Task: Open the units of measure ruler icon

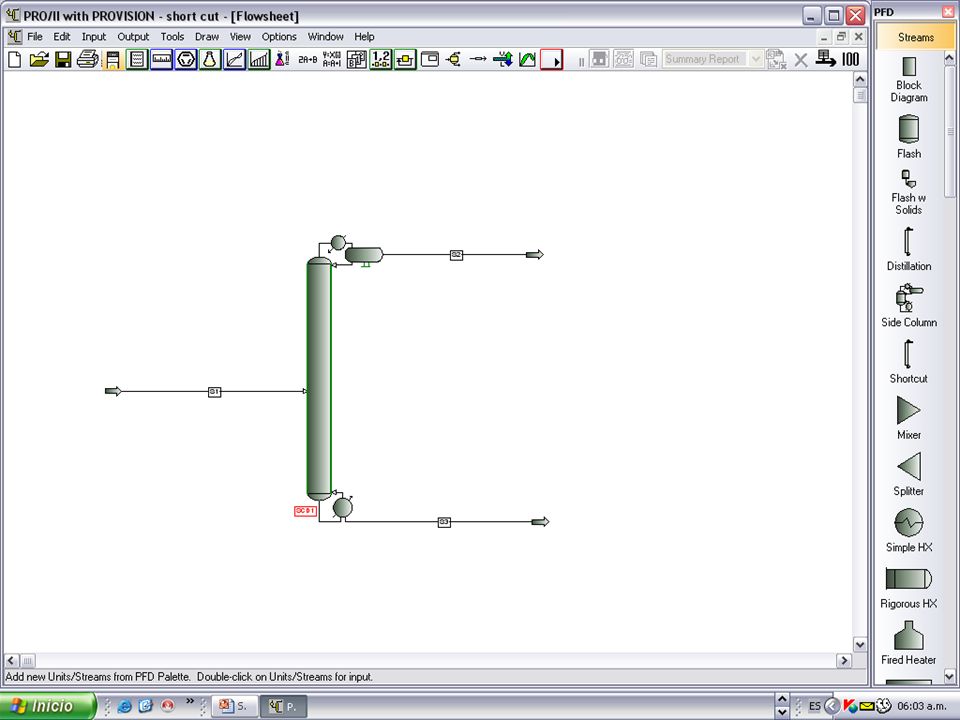Action: click(x=162, y=59)
